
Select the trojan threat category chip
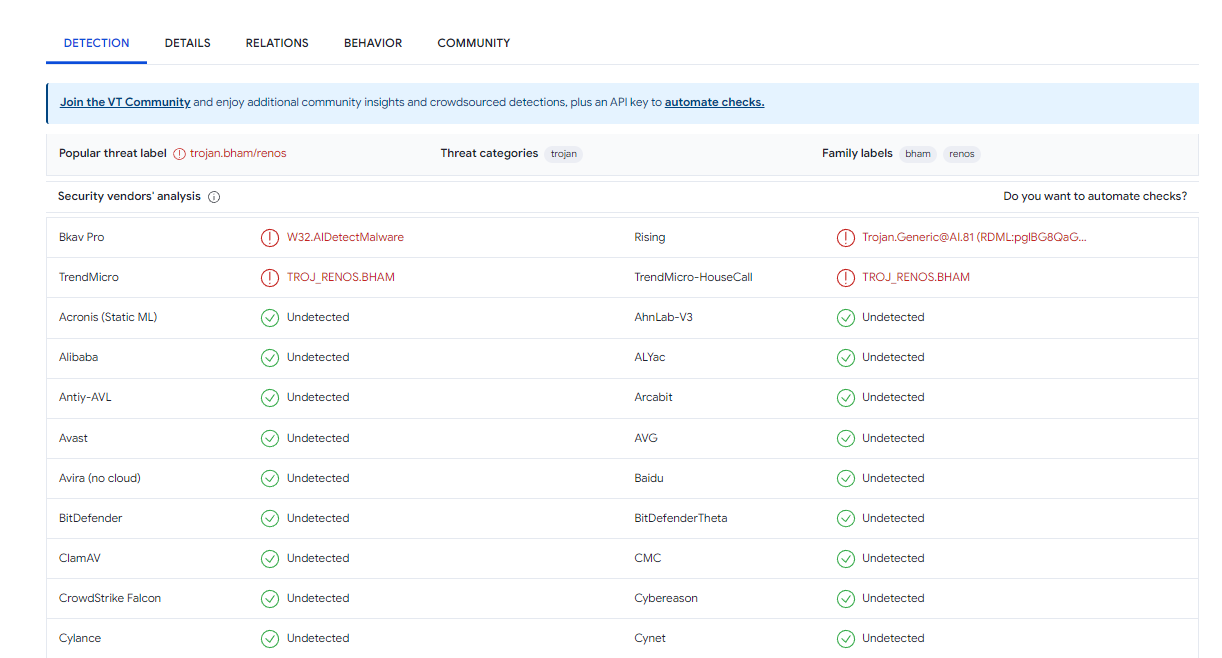point(564,154)
